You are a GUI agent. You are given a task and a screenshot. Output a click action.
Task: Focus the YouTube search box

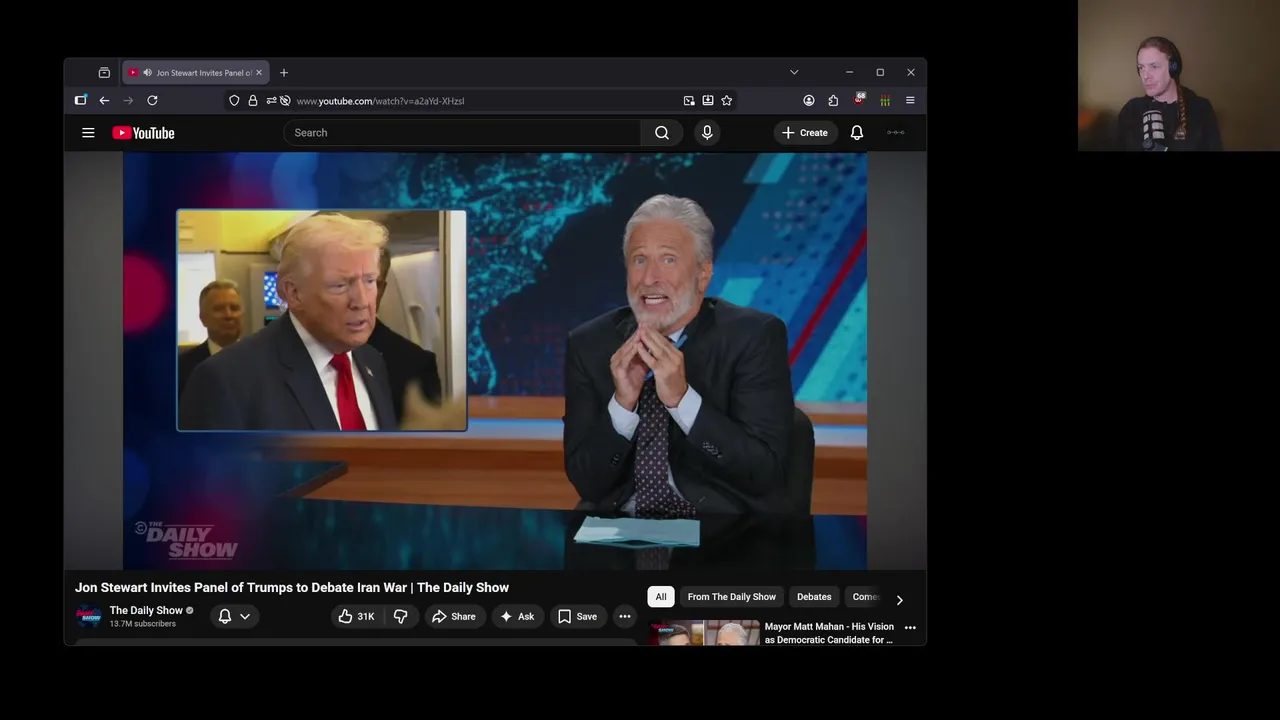462,133
